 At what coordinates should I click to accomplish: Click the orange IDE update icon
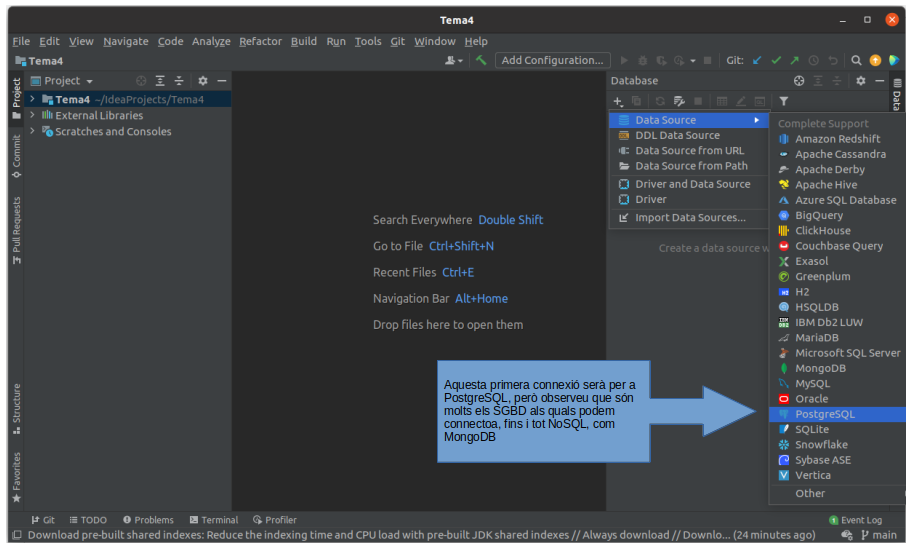tap(875, 60)
